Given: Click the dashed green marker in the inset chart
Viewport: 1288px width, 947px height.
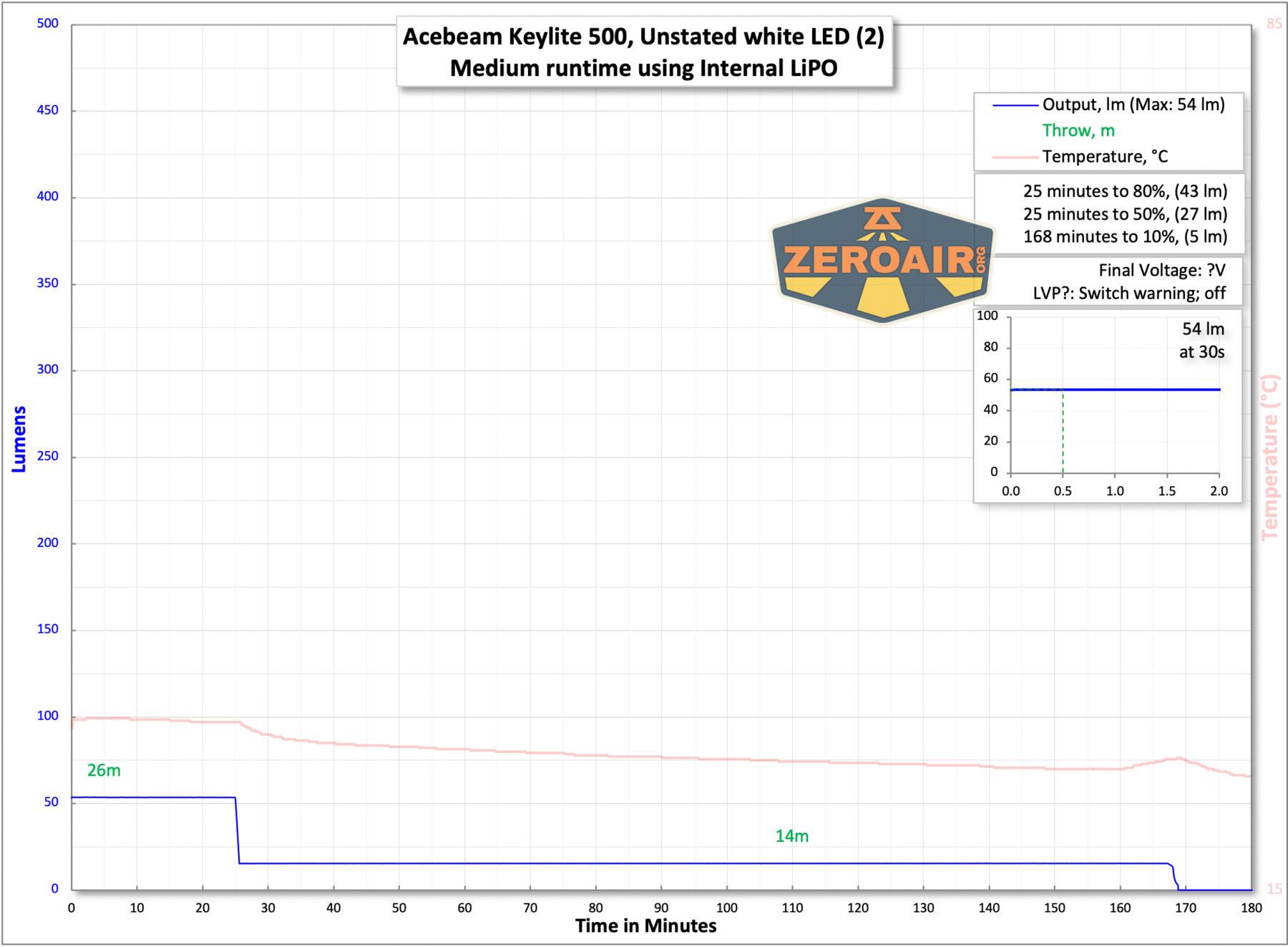Looking at the screenshot, I should (x=1062, y=429).
